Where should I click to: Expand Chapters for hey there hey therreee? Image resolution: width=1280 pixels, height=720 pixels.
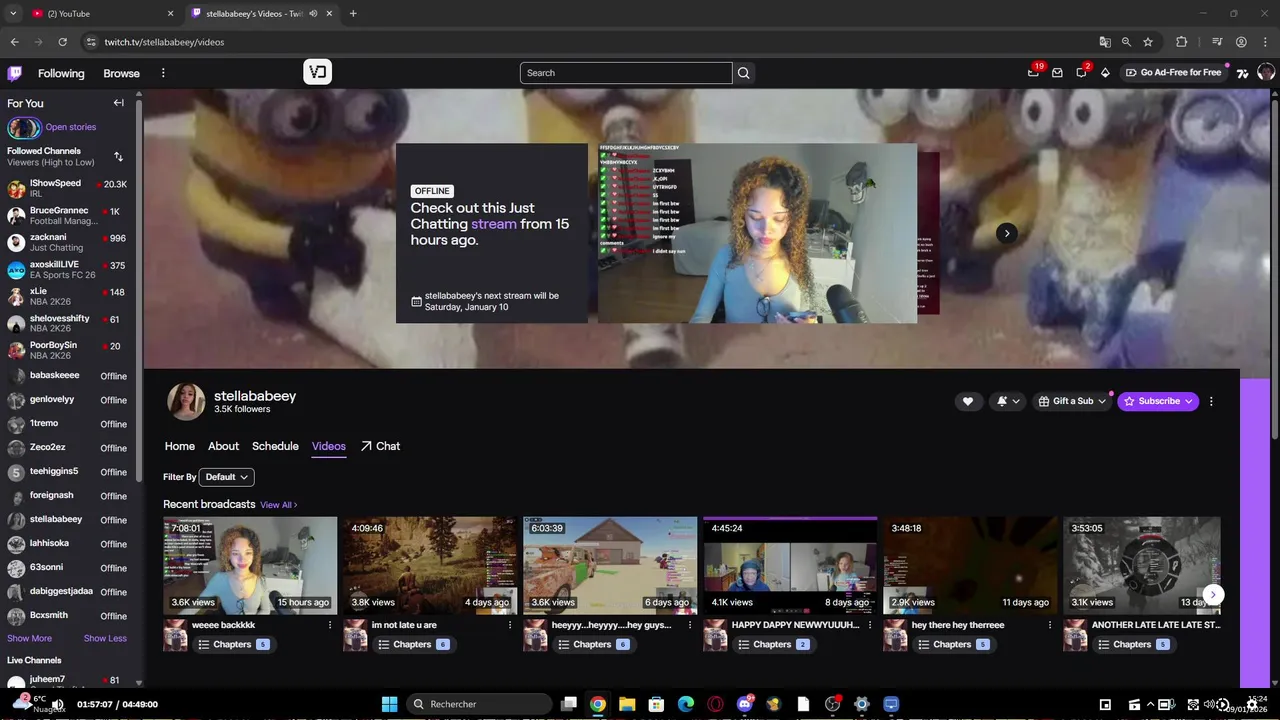(952, 644)
